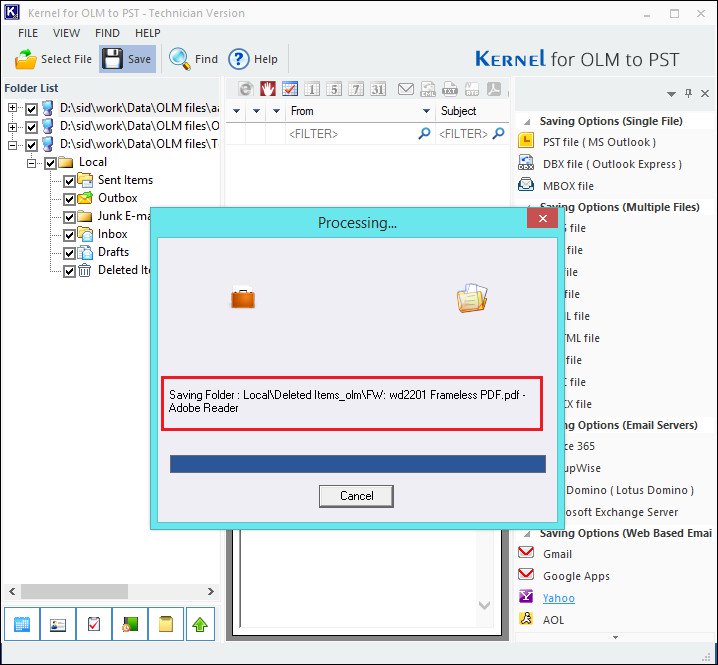Click the green up arrow icon
Image resolution: width=718 pixels, height=665 pixels.
200,624
